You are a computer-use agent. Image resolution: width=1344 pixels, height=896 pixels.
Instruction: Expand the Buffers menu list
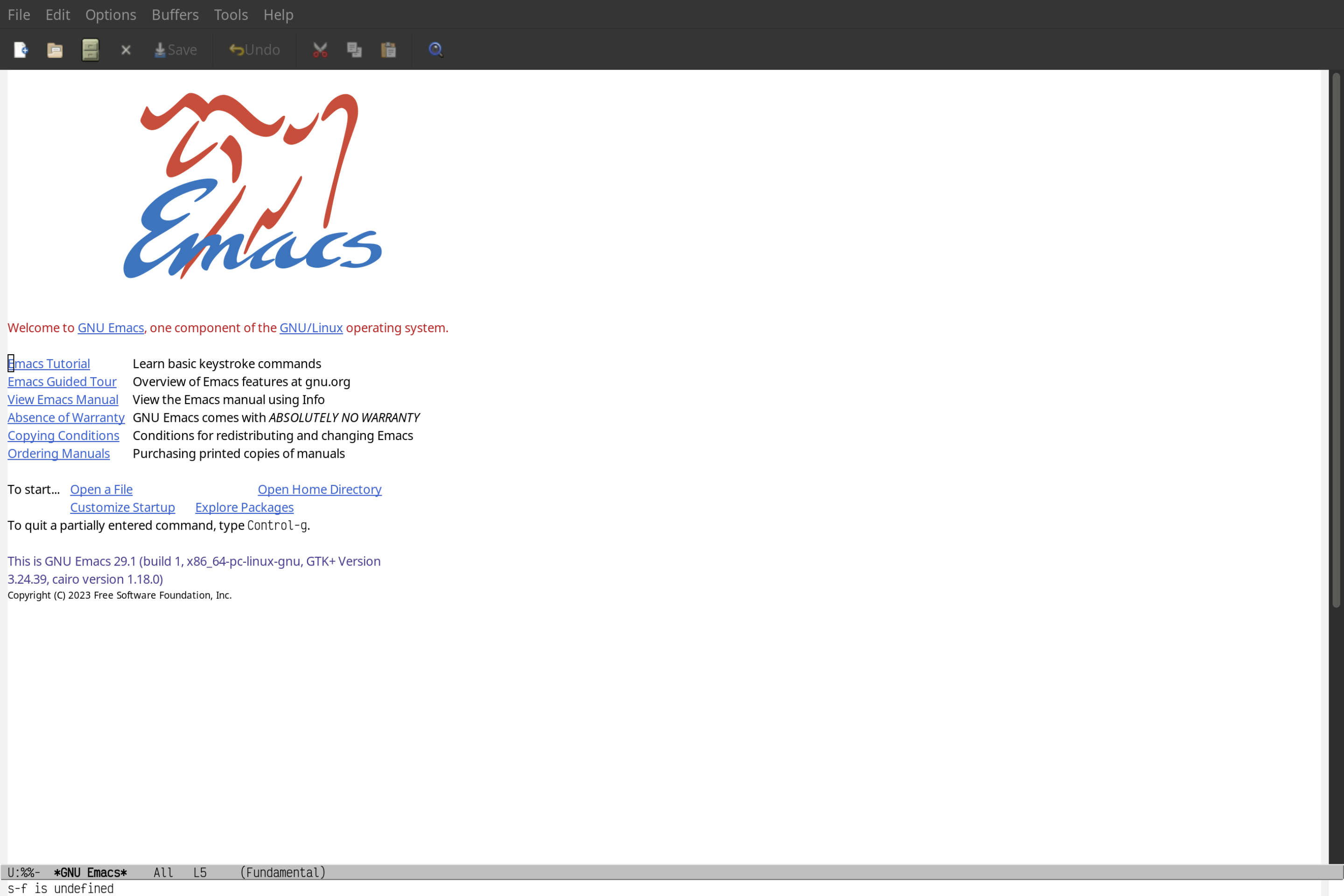point(175,14)
